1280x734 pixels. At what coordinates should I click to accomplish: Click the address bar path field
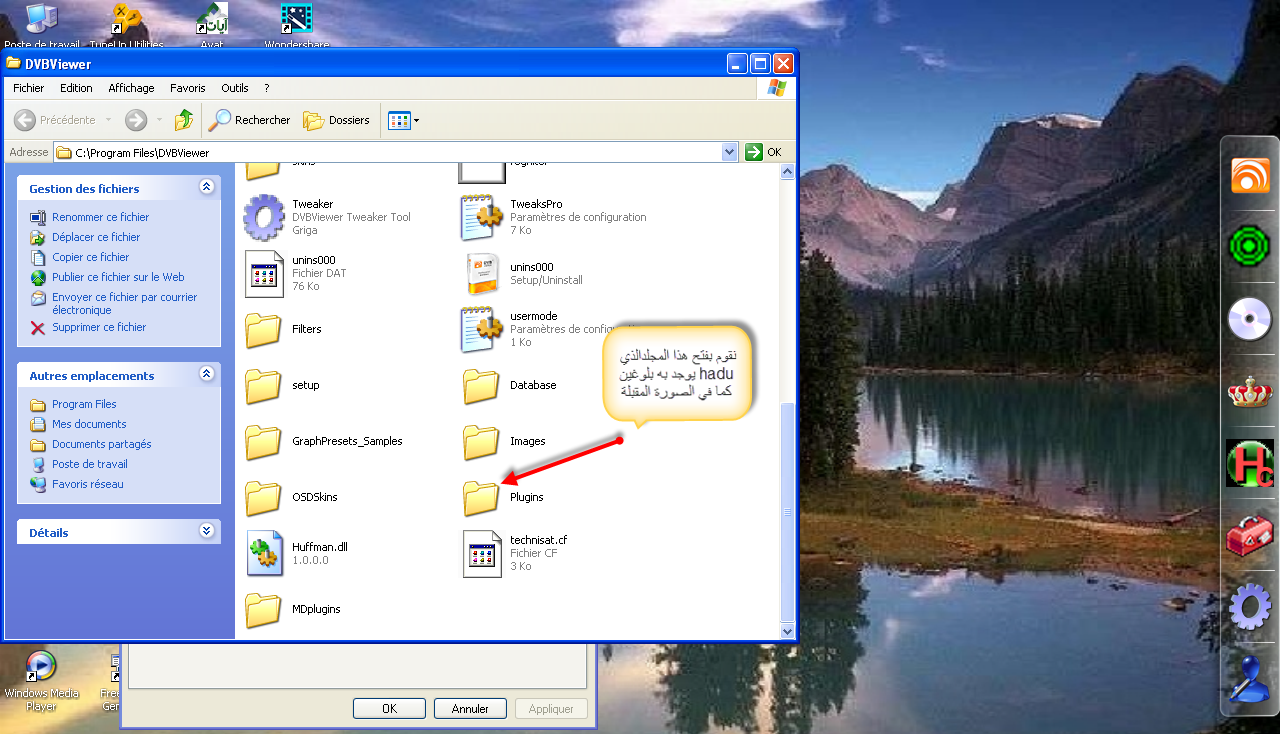click(x=390, y=152)
